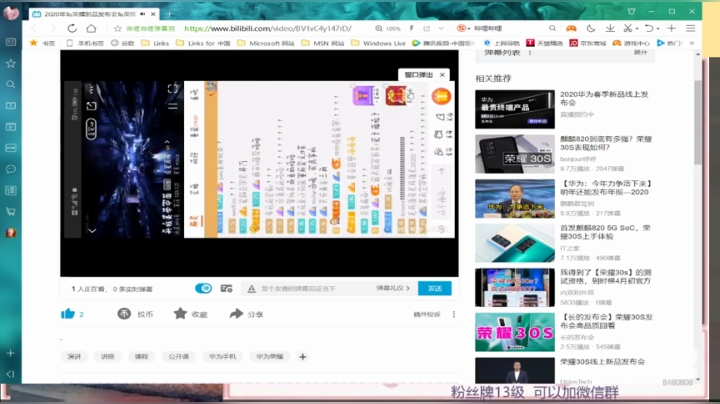Open the 手机书签 bookmark
Viewport: 720px width, 404px height.
pyautogui.click(x=85, y=43)
